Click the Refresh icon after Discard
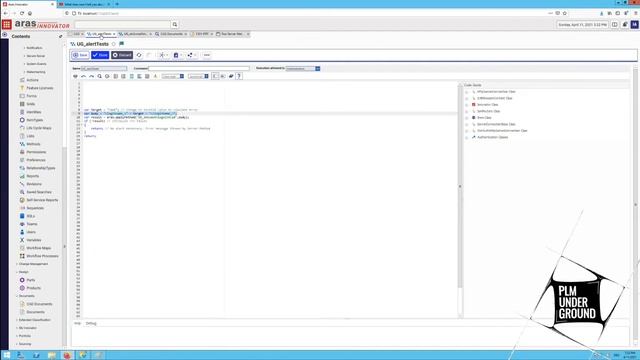Screen dimensions: 640x360 pos(139,55)
